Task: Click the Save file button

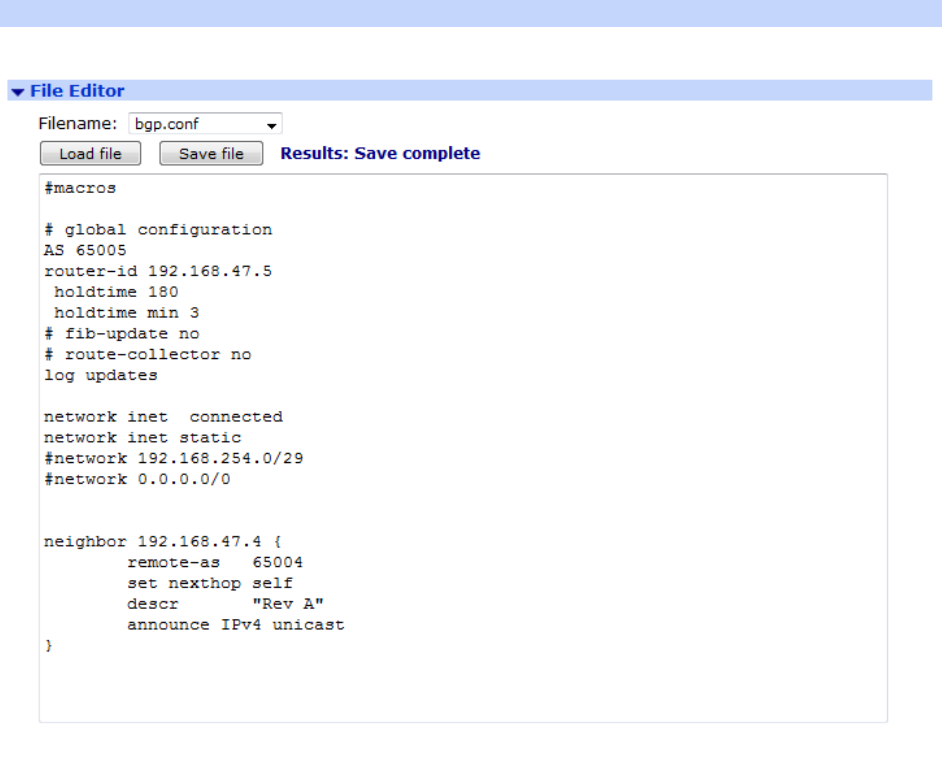Action: tap(211, 154)
